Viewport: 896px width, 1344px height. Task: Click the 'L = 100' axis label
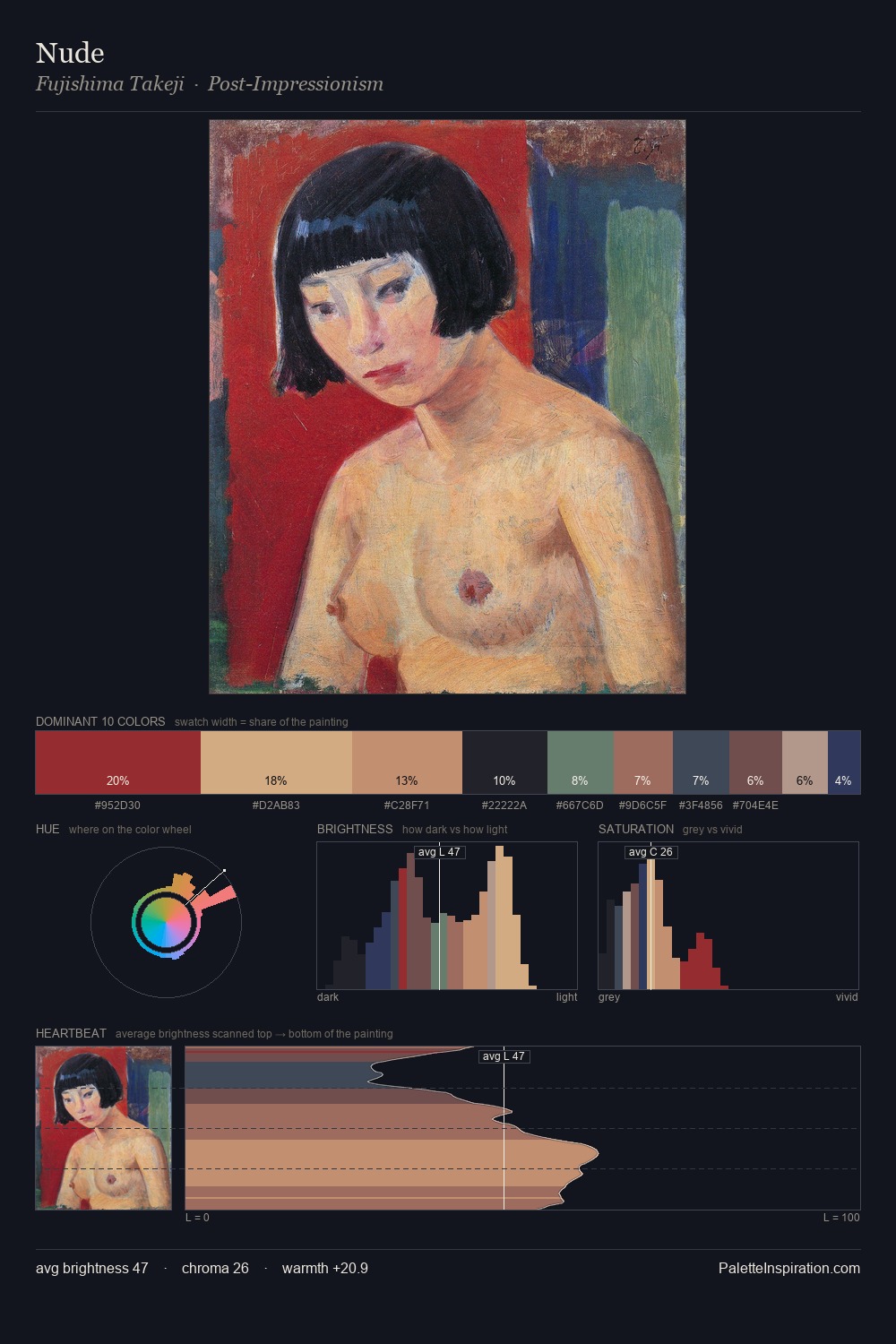click(841, 1218)
